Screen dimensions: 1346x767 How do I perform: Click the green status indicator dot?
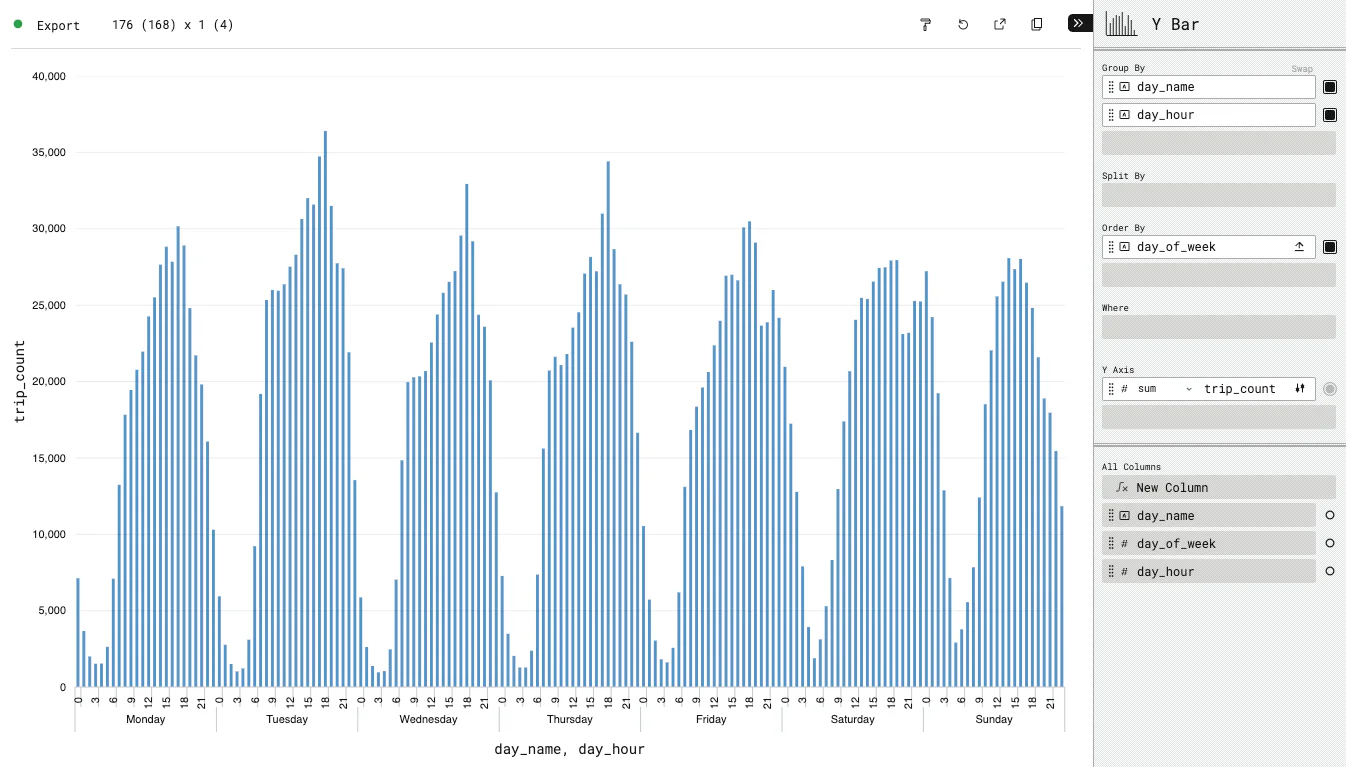tap(18, 24)
